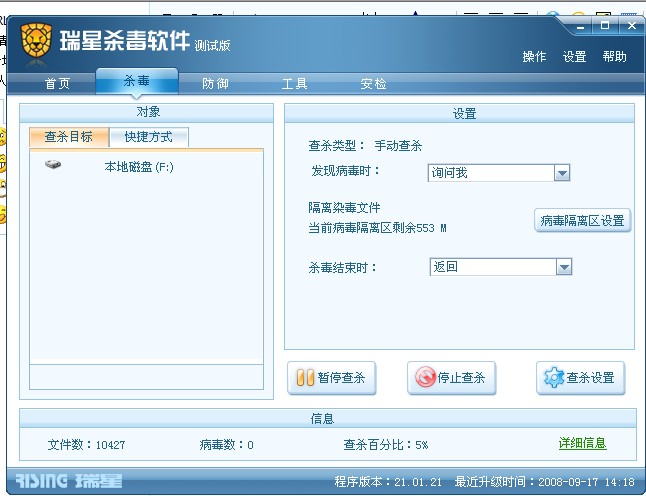Open 查杀设置 scan settings
The width and height of the screenshot is (646, 496).
coord(580,378)
